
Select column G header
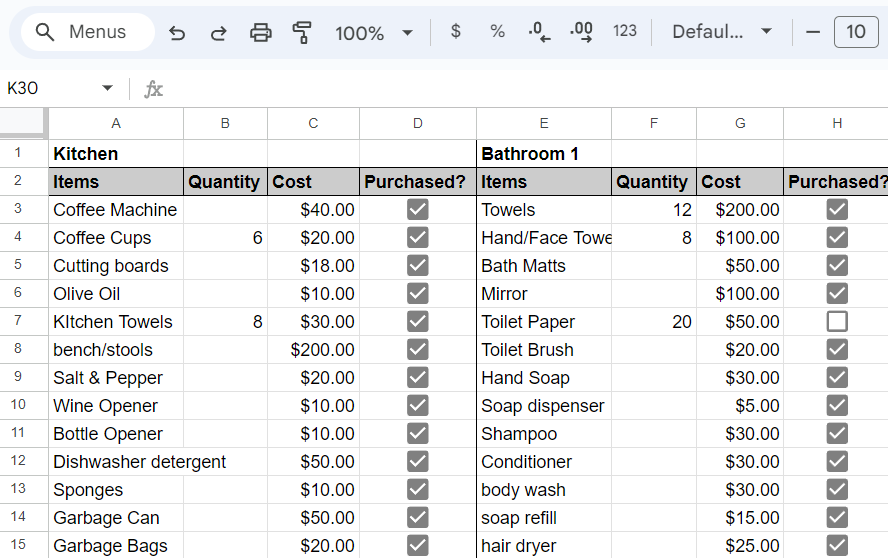point(740,123)
